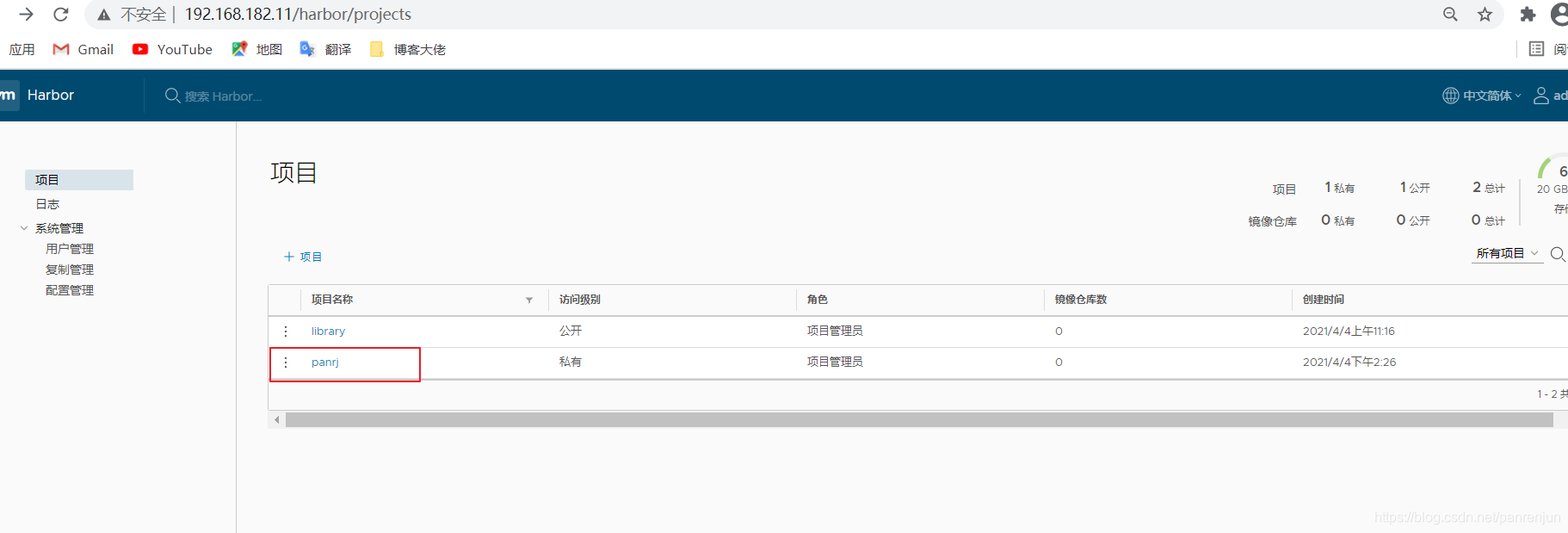Open the 翻译 translate bookmark
Viewport: 1568px width, 533px height.
pyautogui.click(x=325, y=49)
